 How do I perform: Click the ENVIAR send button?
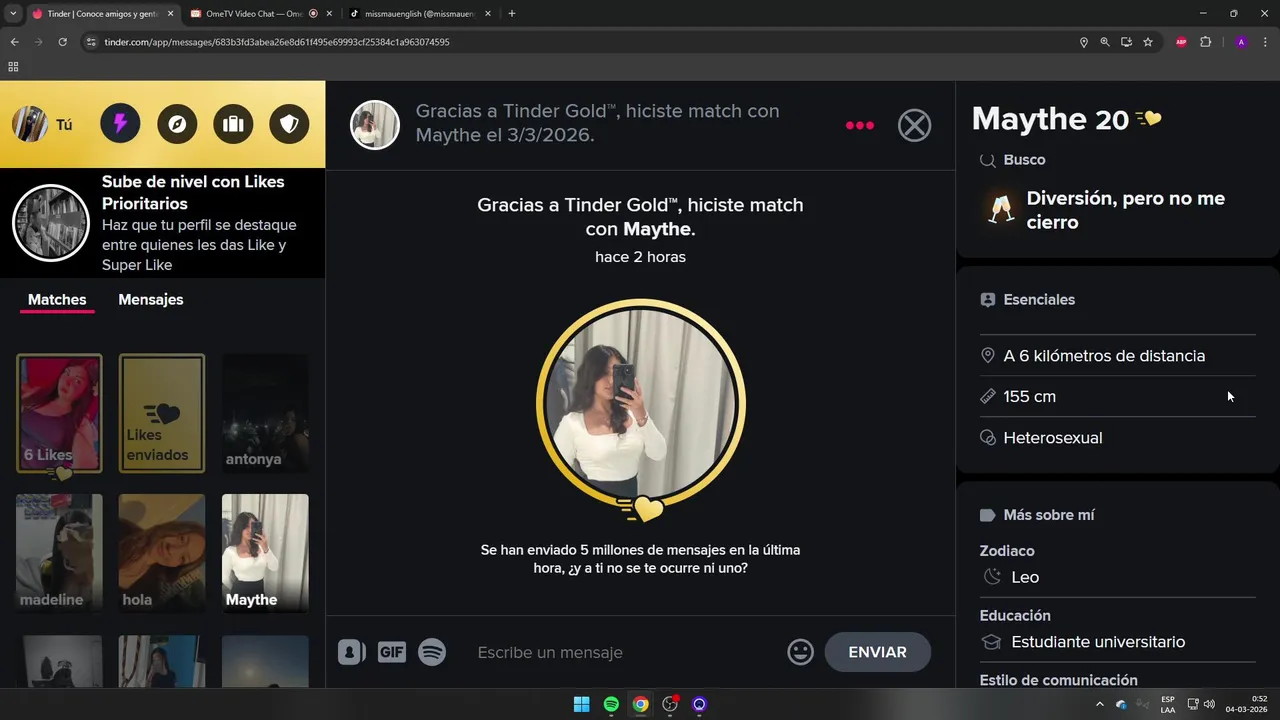tap(877, 652)
